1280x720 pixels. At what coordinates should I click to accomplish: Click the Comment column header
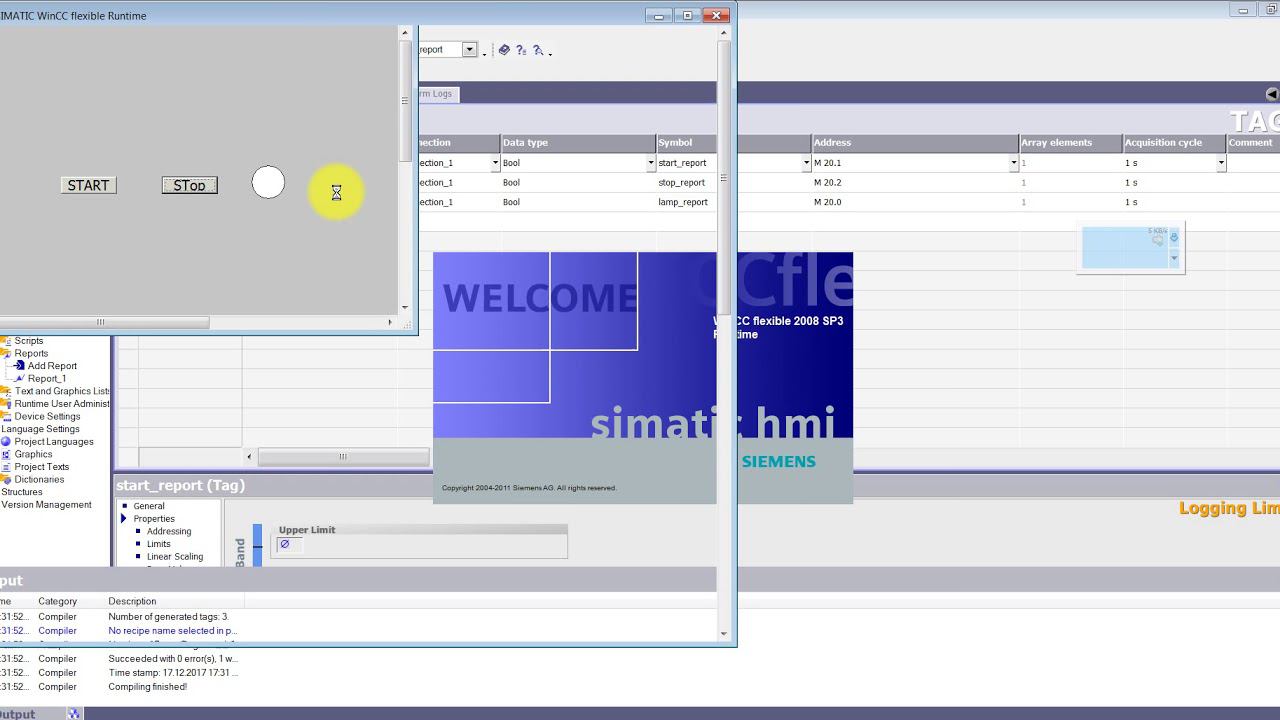pos(1253,143)
